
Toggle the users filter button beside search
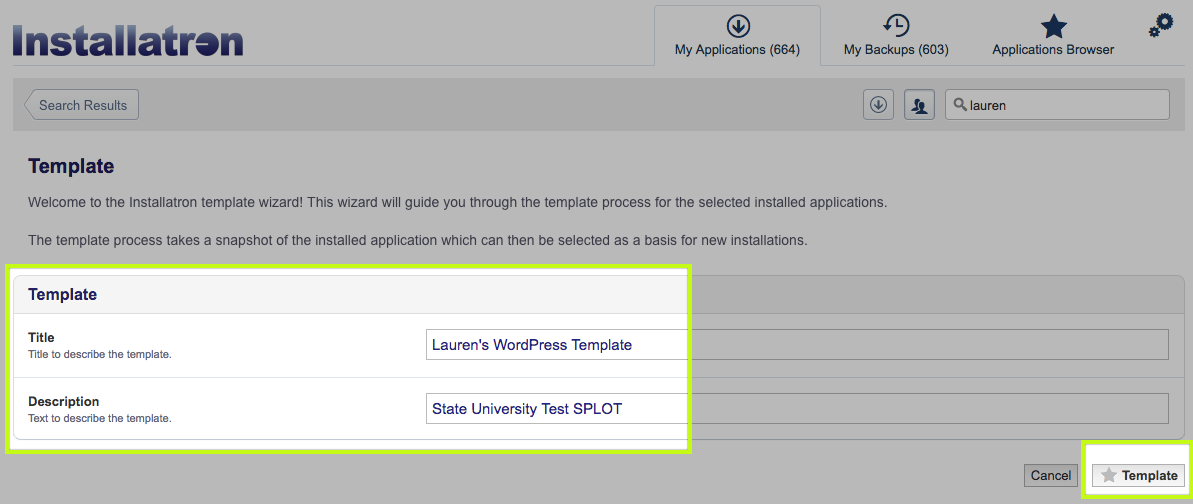[919, 105]
